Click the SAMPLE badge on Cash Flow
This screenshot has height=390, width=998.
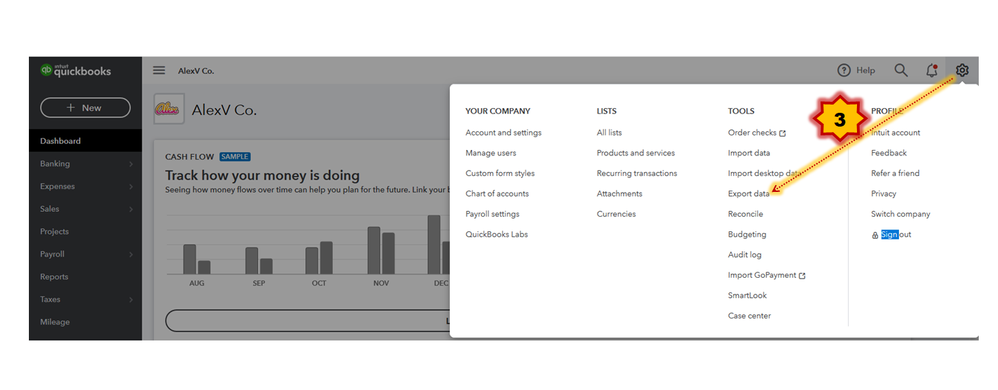coord(235,157)
